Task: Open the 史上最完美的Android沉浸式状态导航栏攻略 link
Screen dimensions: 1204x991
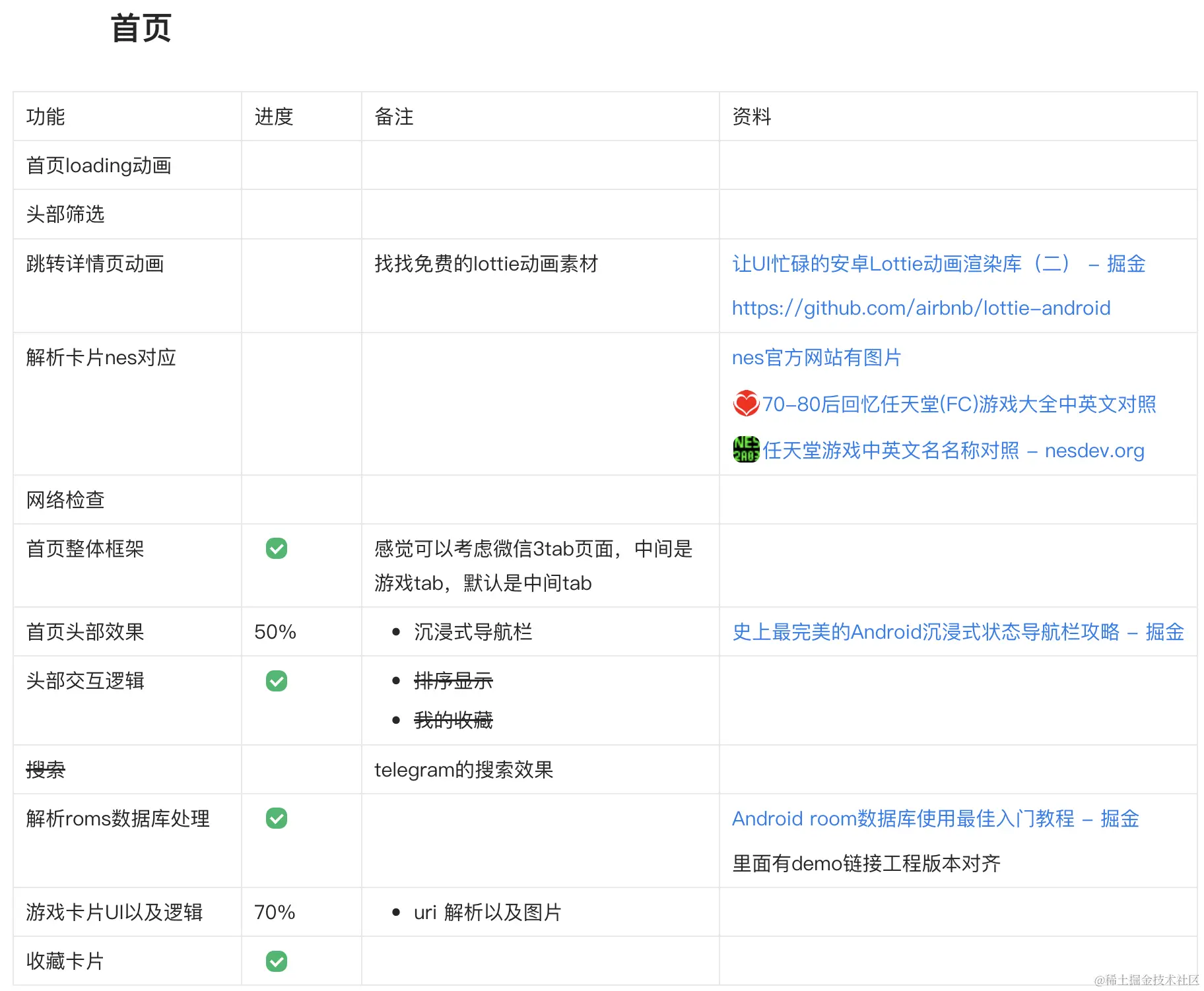Action: [x=958, y=632]
